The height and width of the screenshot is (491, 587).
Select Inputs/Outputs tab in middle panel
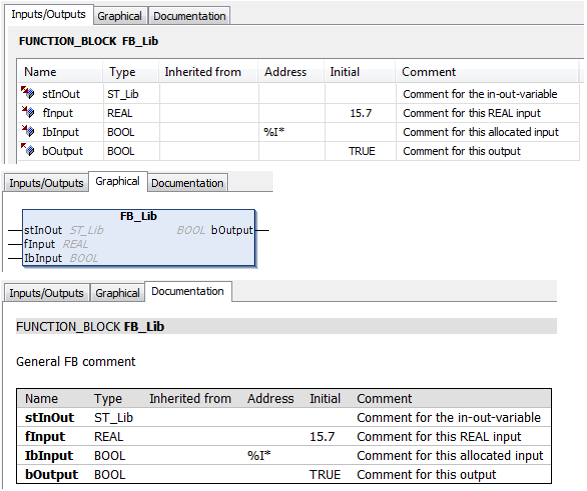click(46, 183)
